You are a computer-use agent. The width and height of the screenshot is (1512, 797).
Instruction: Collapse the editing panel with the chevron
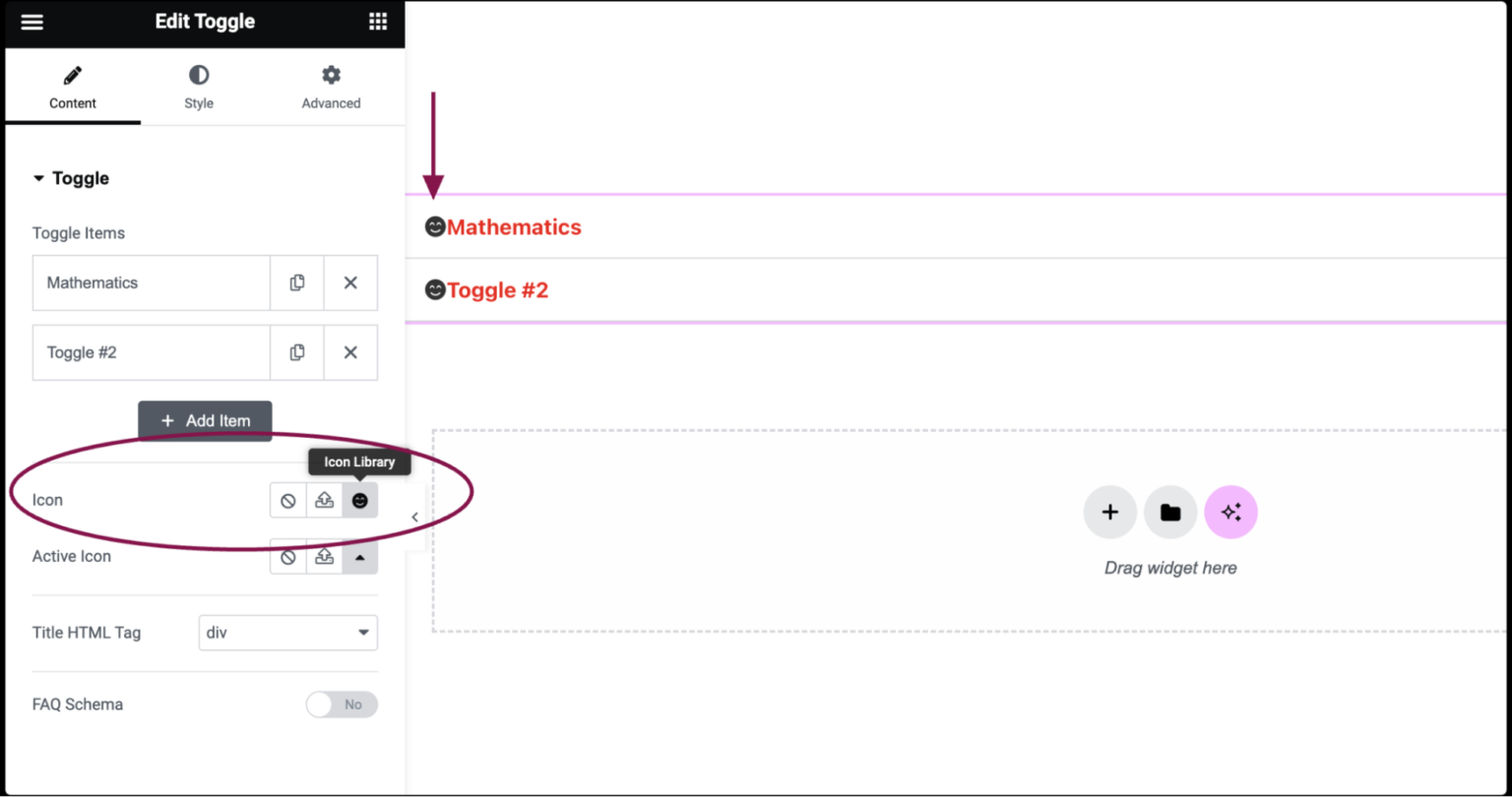coord(414,517)
